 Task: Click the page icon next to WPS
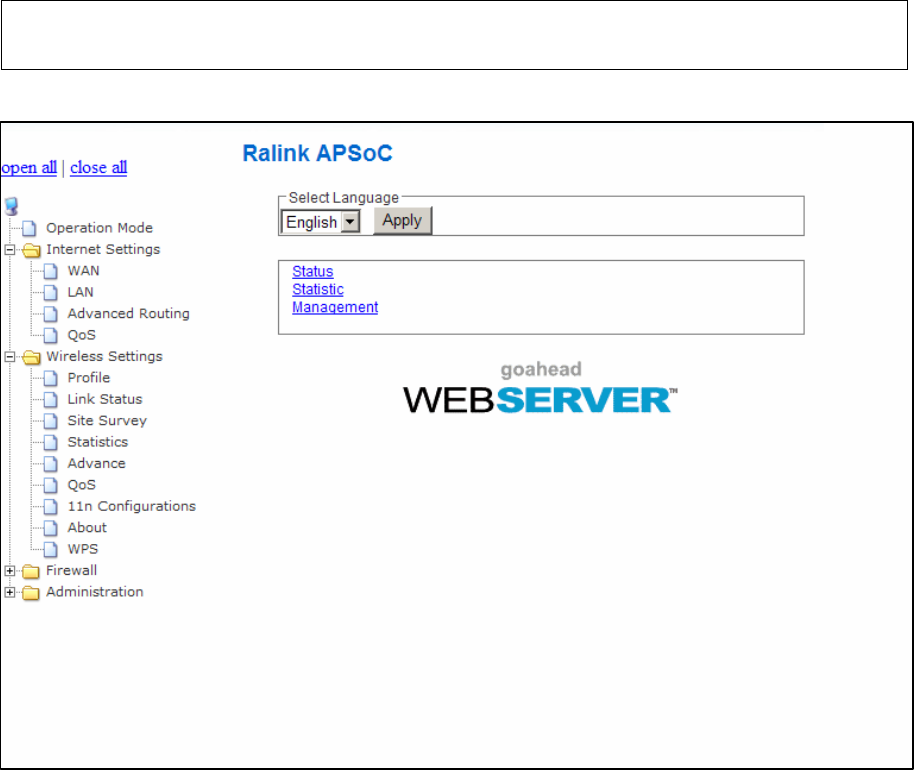pos(51,549)
